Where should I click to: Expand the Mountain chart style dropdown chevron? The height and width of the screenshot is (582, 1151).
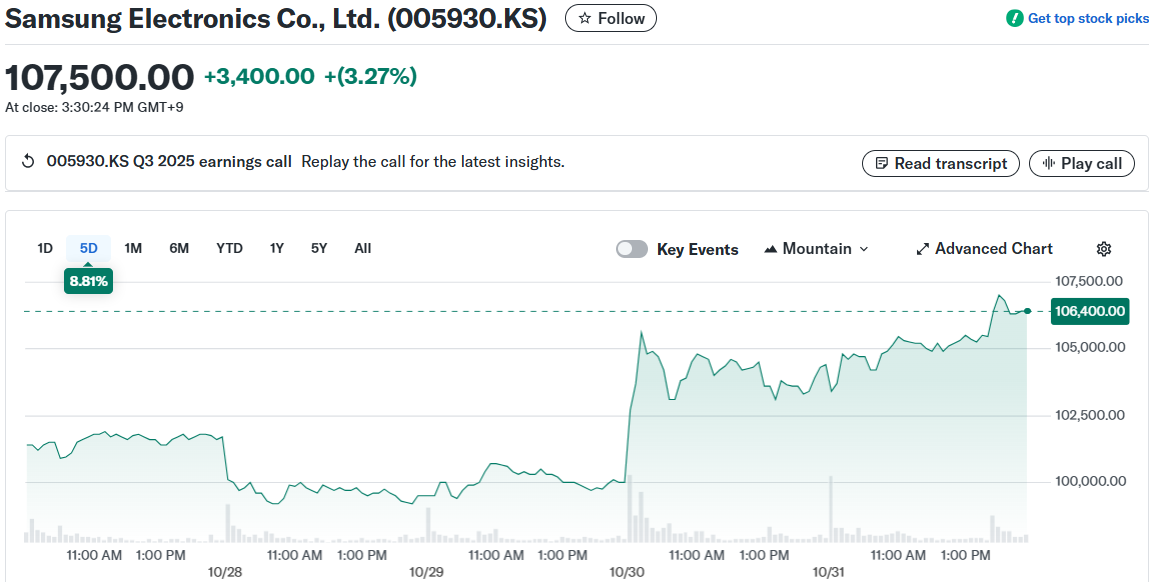pos(864,249)
